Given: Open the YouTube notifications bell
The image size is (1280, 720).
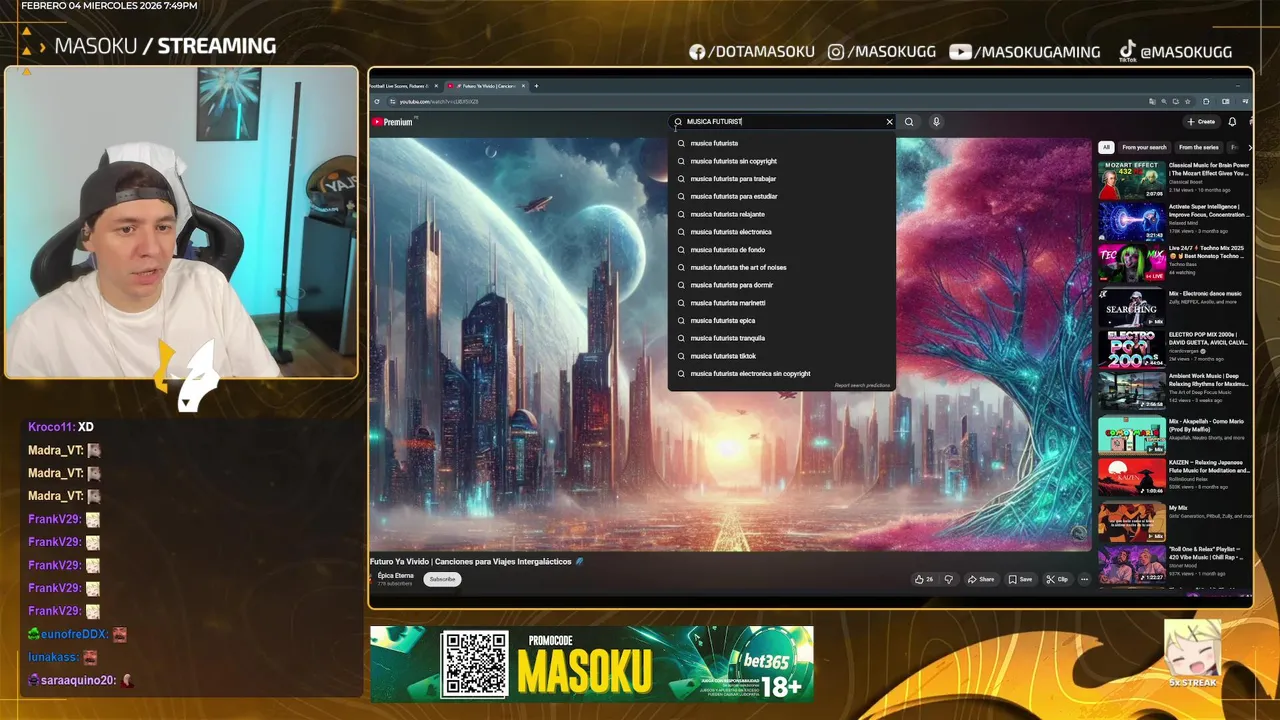Looking at the screenshot, I should click(x=1232, y=122).
